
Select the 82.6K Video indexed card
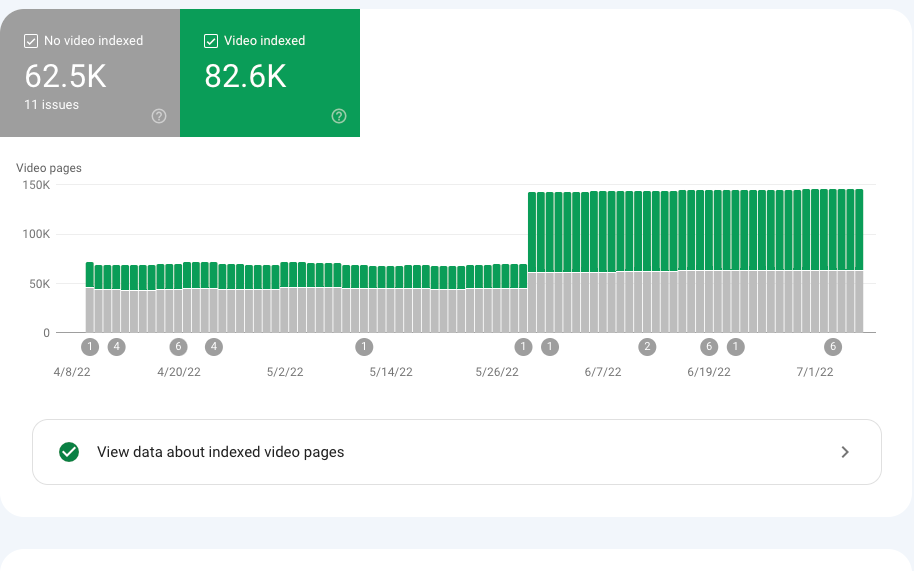click(270, 76)
